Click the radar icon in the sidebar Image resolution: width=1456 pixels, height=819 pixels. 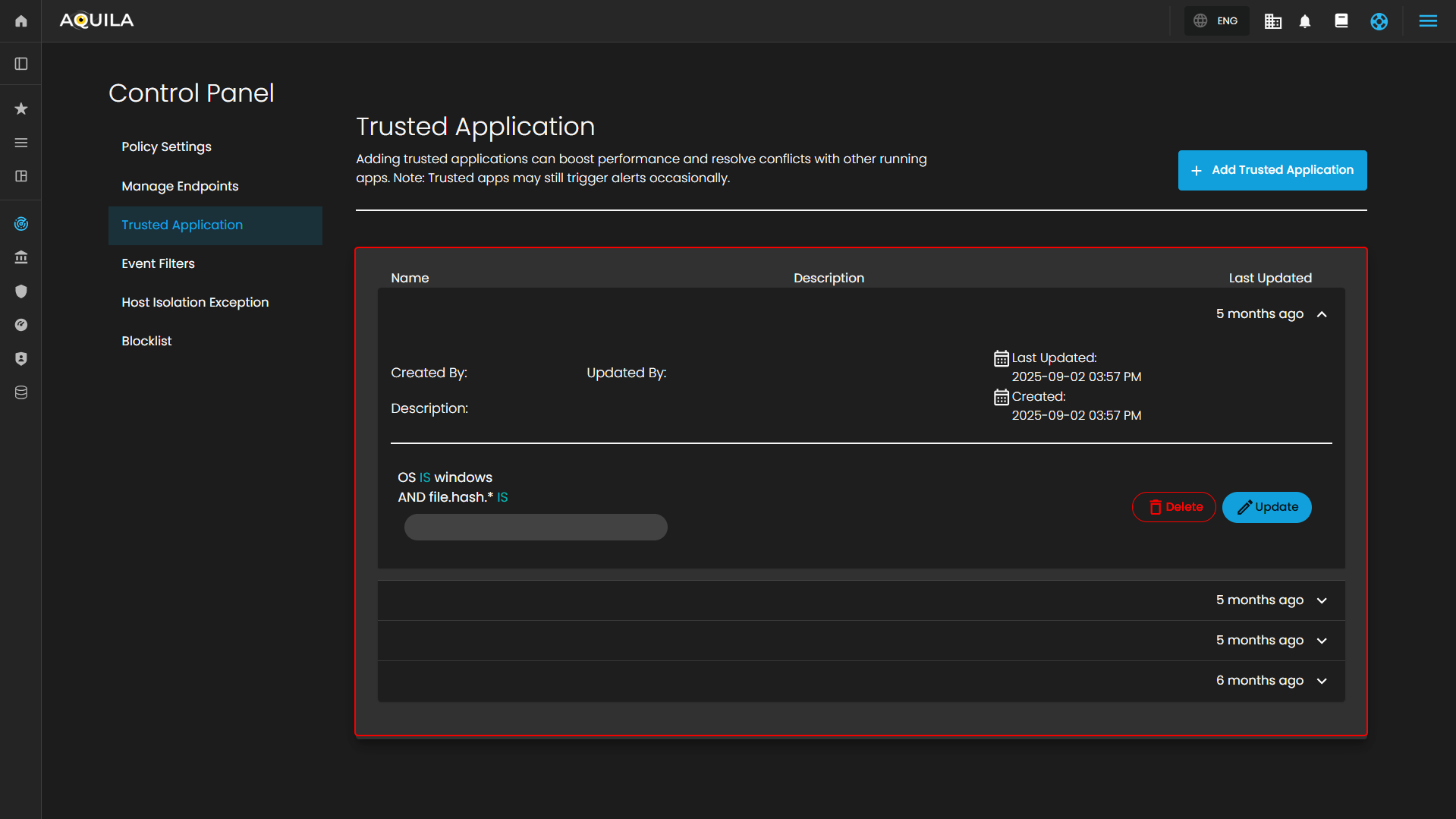(21, 224)
